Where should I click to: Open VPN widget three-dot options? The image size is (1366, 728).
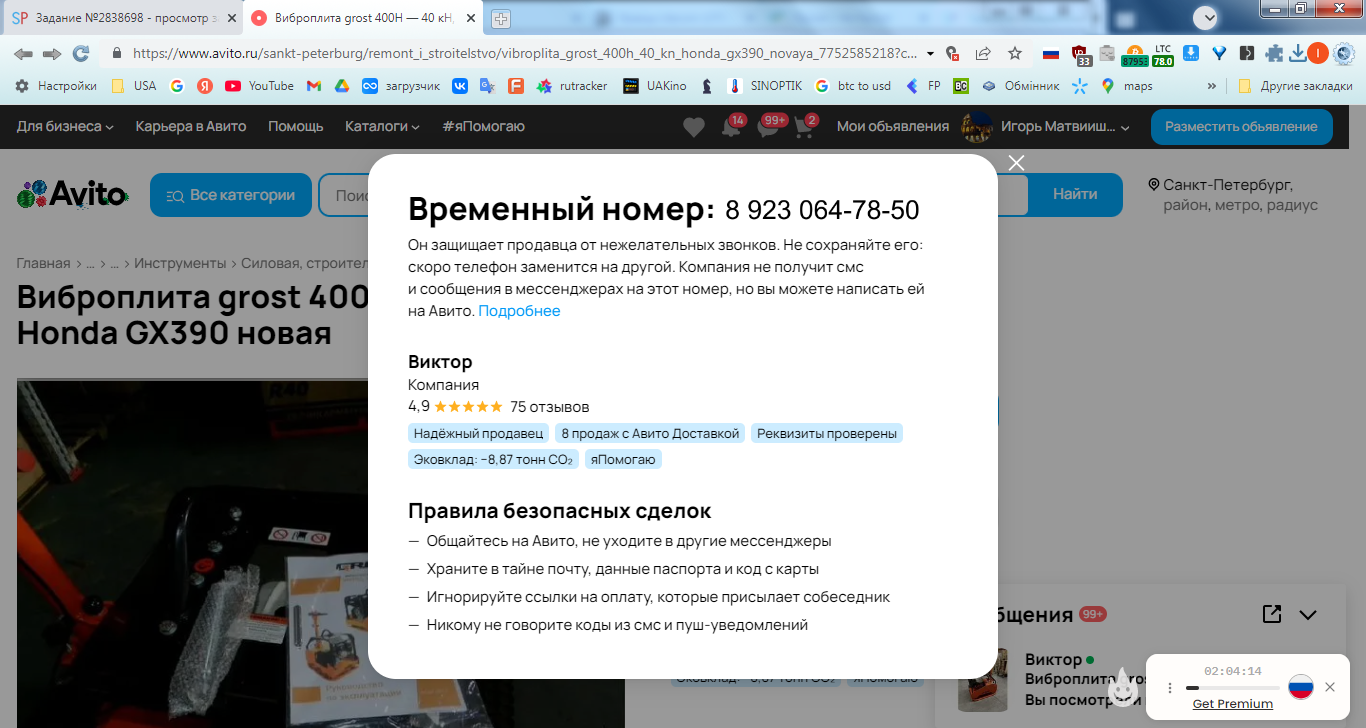coord(1170,688)
